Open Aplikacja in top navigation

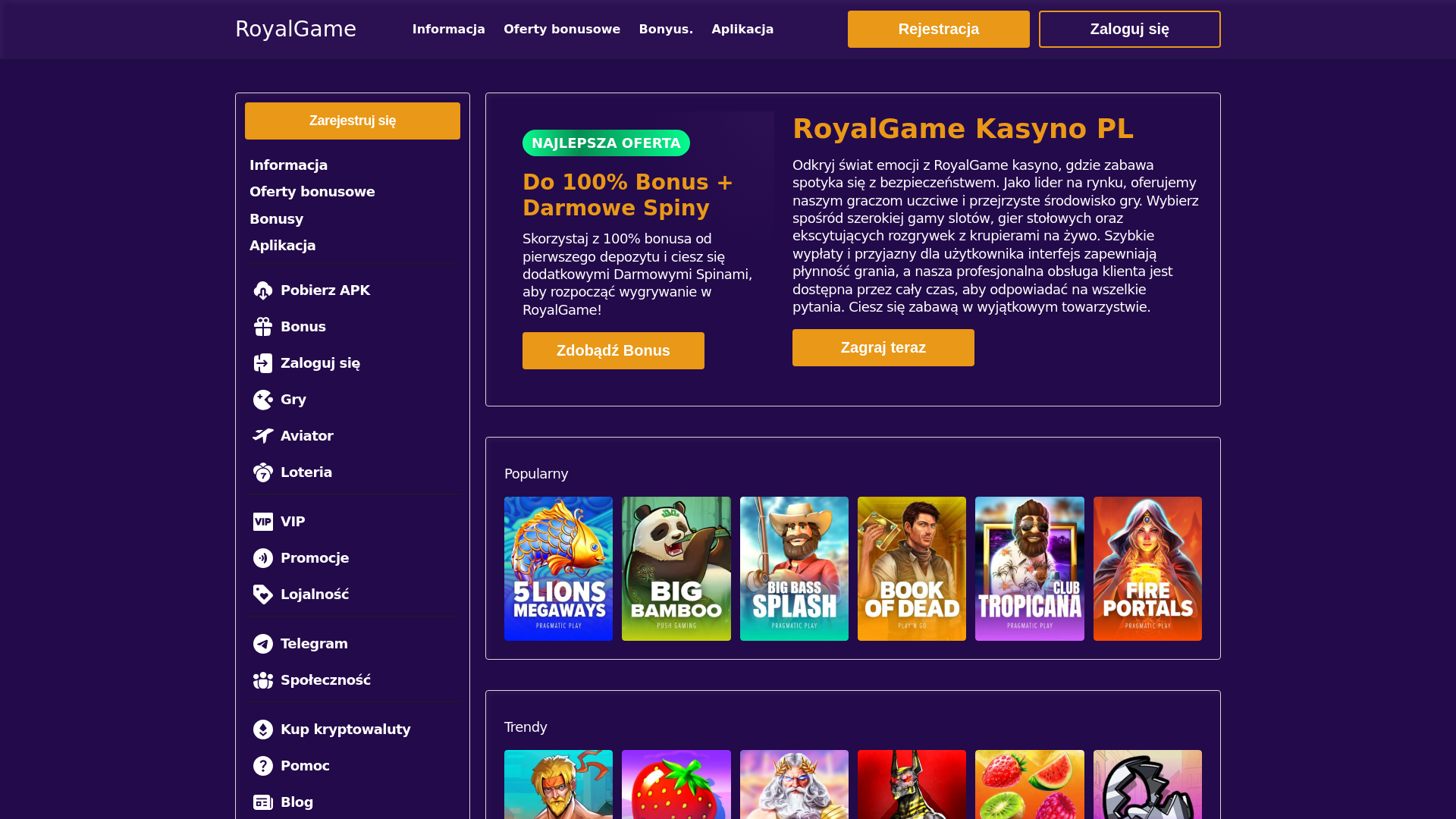pos(742,29)
